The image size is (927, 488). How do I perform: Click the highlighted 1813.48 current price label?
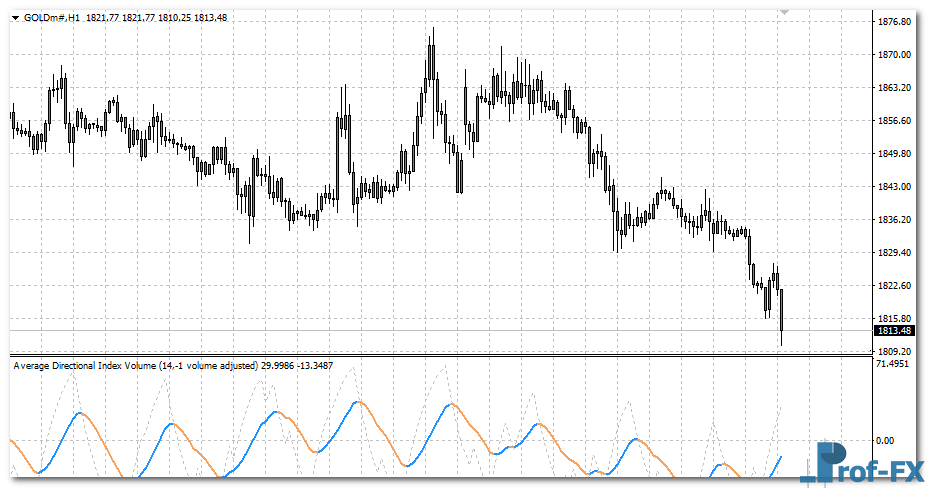893,331
